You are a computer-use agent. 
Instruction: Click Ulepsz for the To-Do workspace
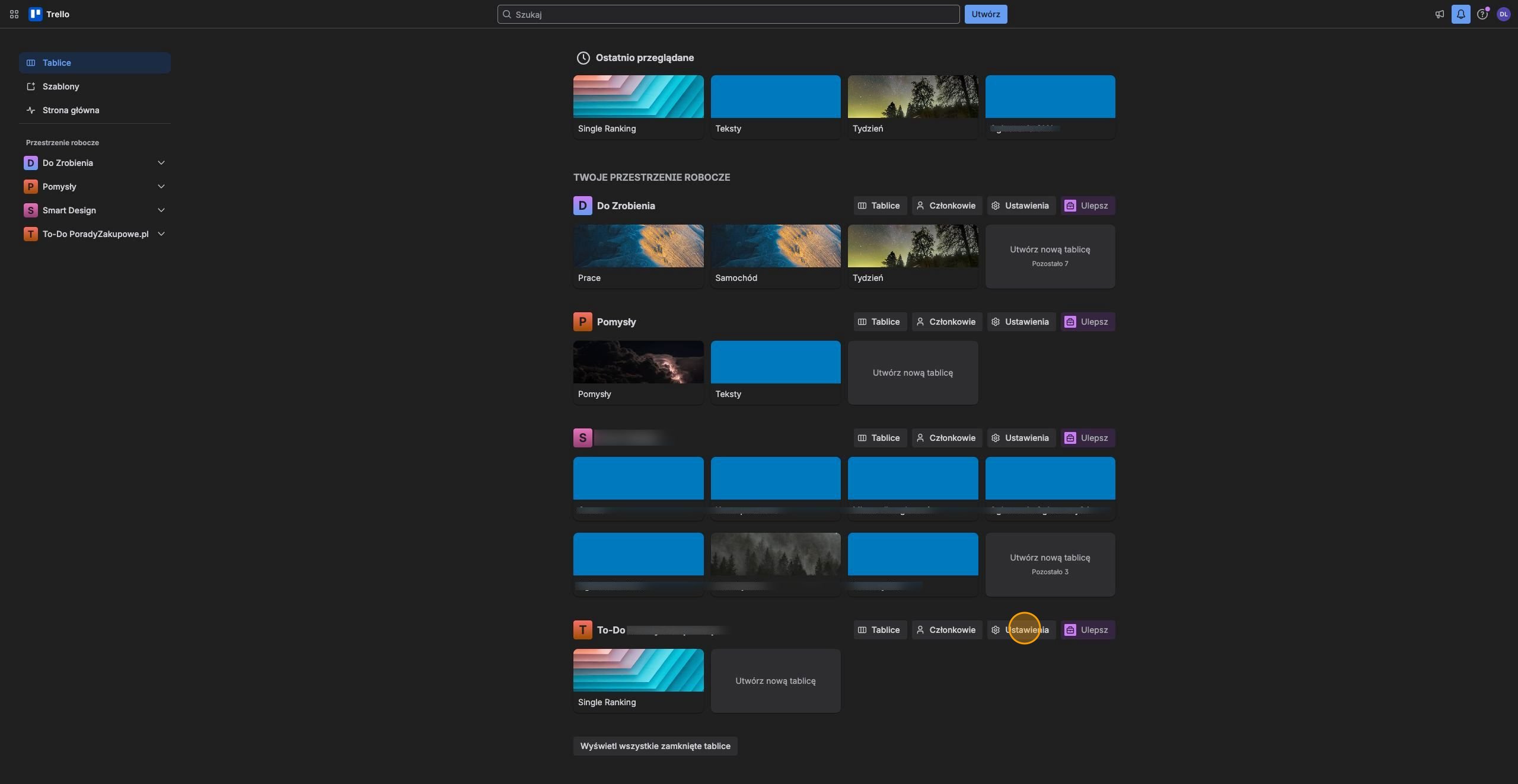tap(1088, 630)
